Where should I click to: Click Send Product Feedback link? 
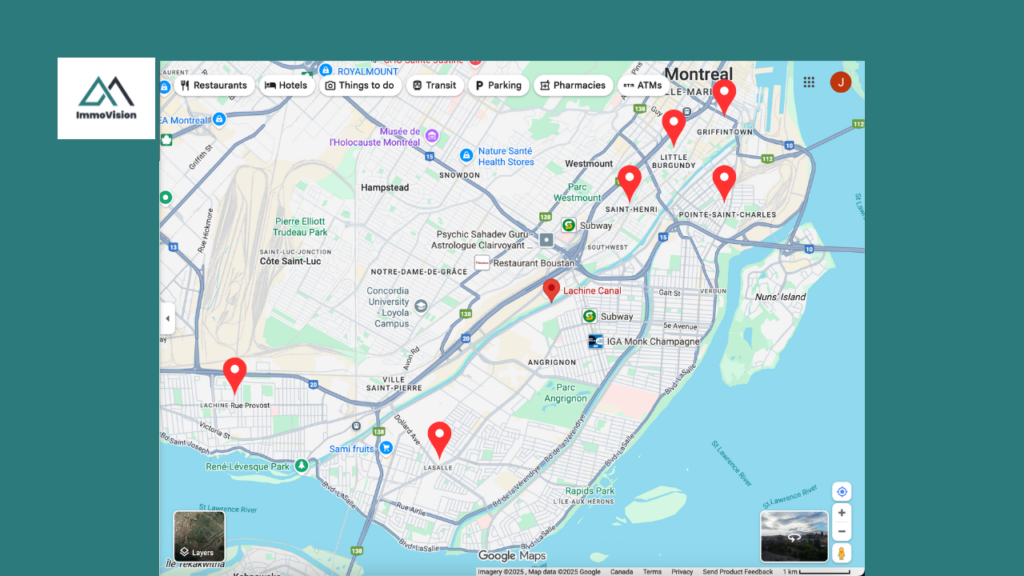pos(738,572)
